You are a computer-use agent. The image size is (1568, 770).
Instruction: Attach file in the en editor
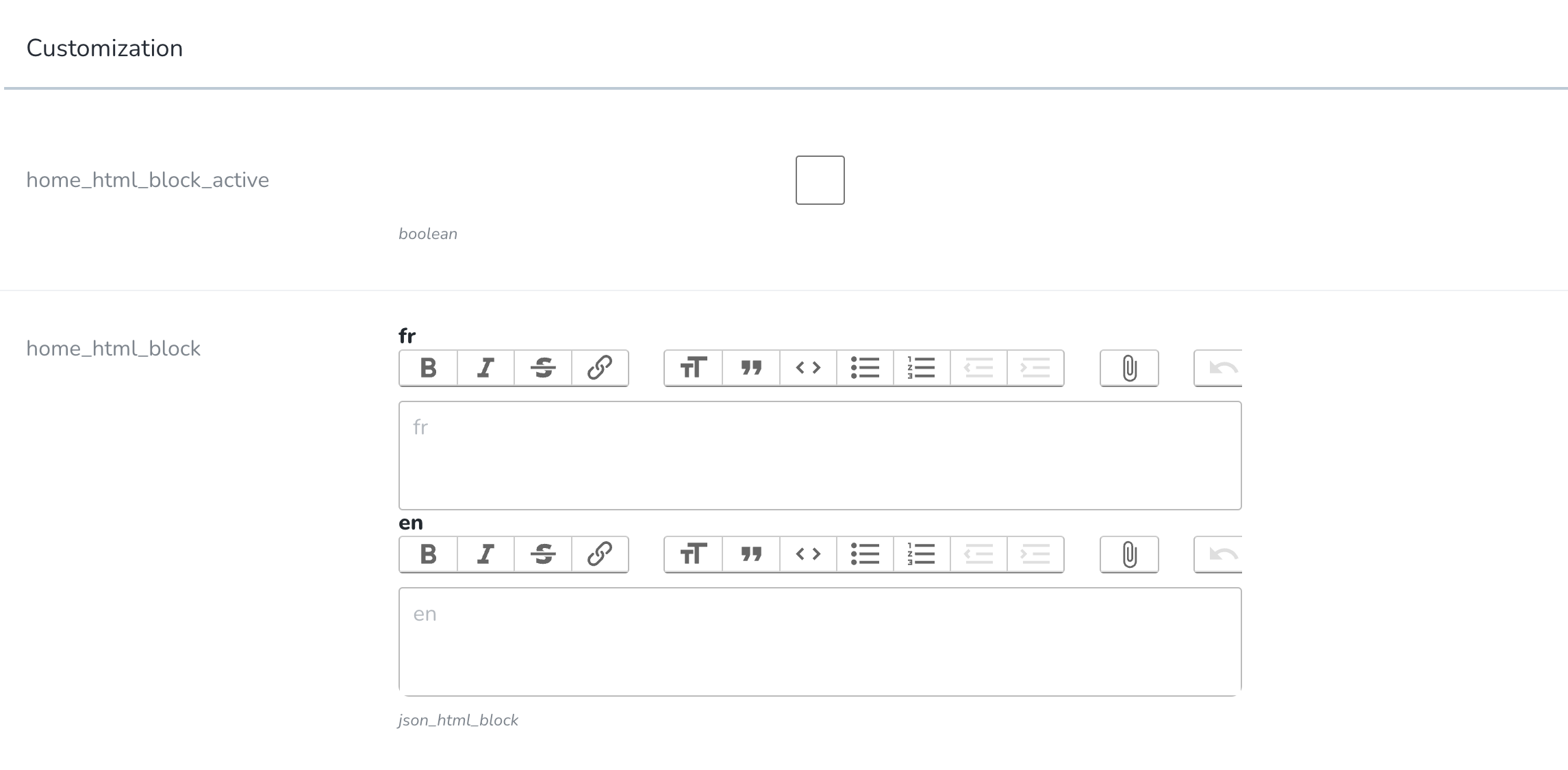tap(1129, 554)
